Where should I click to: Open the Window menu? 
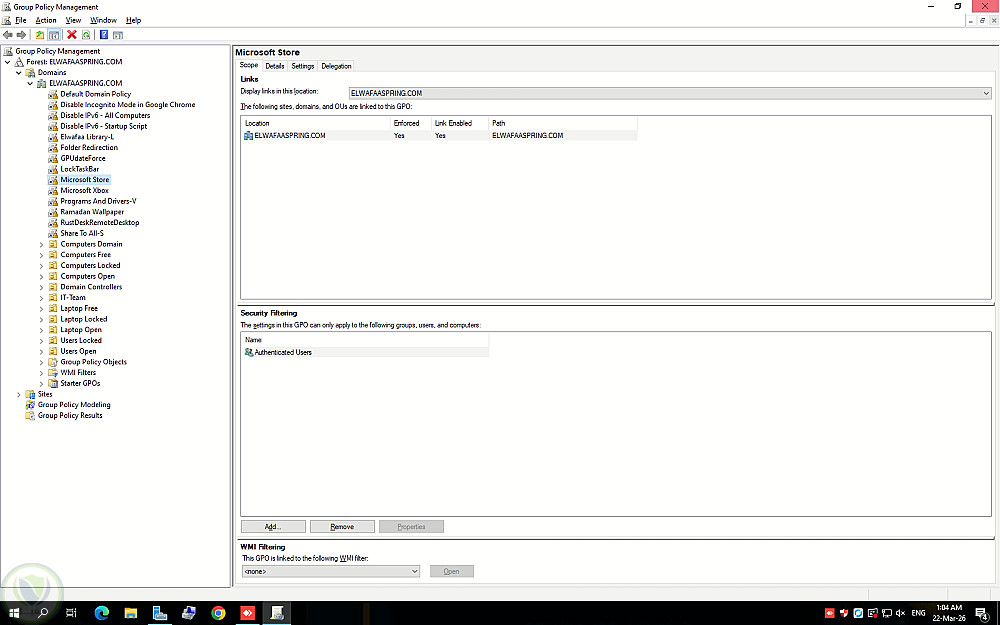tap(103, 20)
